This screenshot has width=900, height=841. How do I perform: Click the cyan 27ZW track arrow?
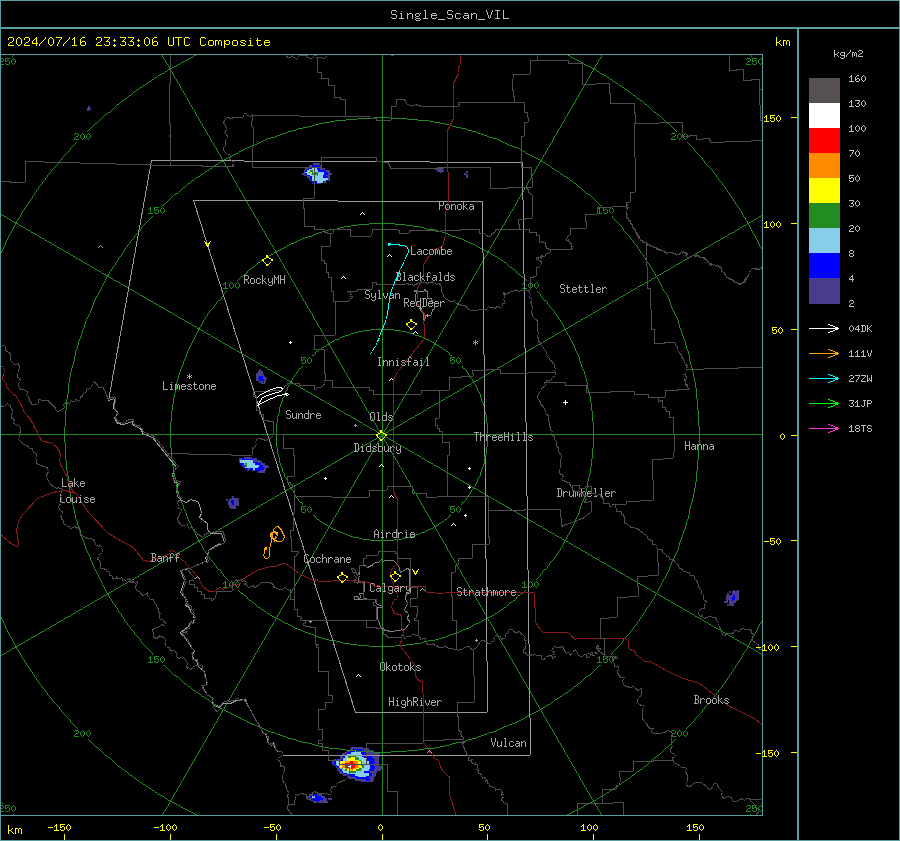[824, 378]
